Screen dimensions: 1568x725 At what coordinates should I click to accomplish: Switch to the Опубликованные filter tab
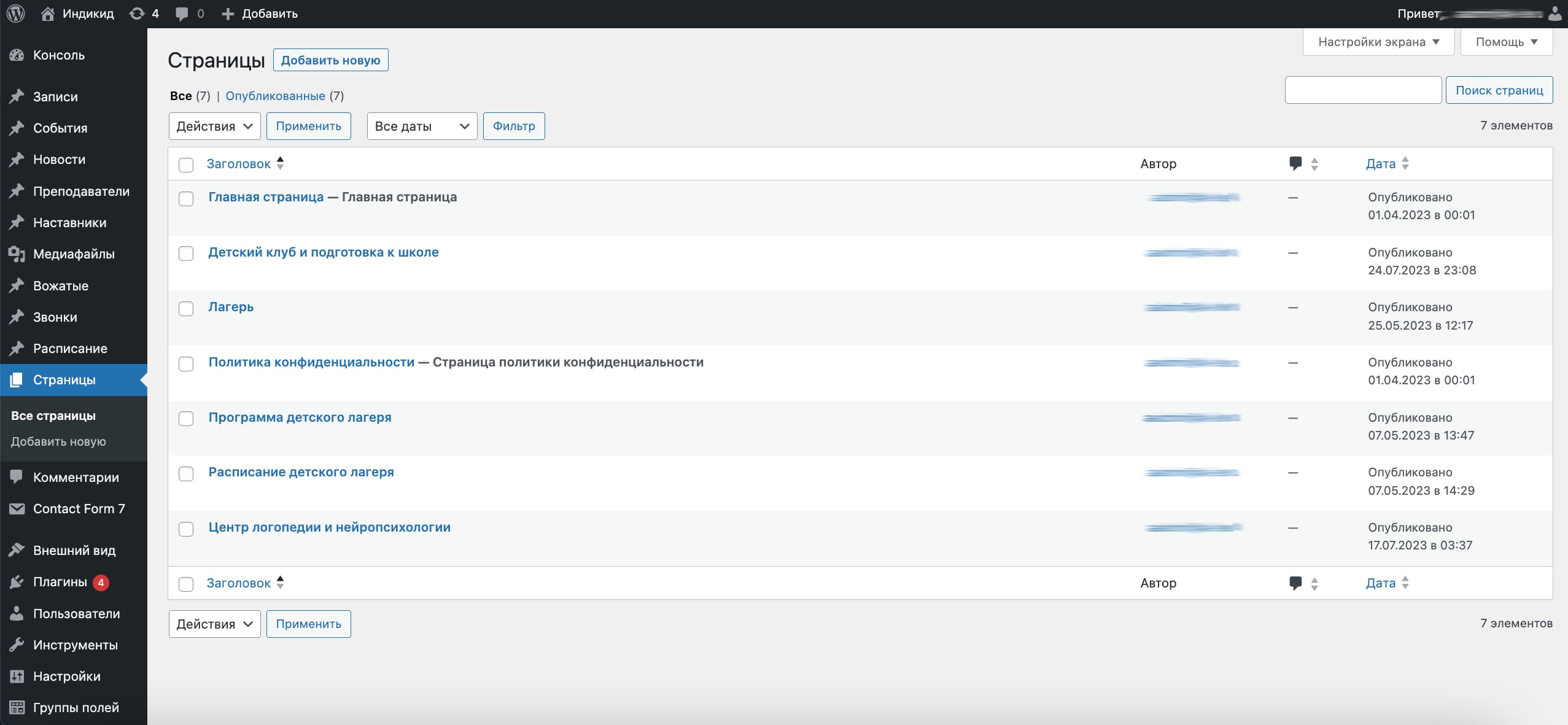pyautogui.click(x=275, y=96)
